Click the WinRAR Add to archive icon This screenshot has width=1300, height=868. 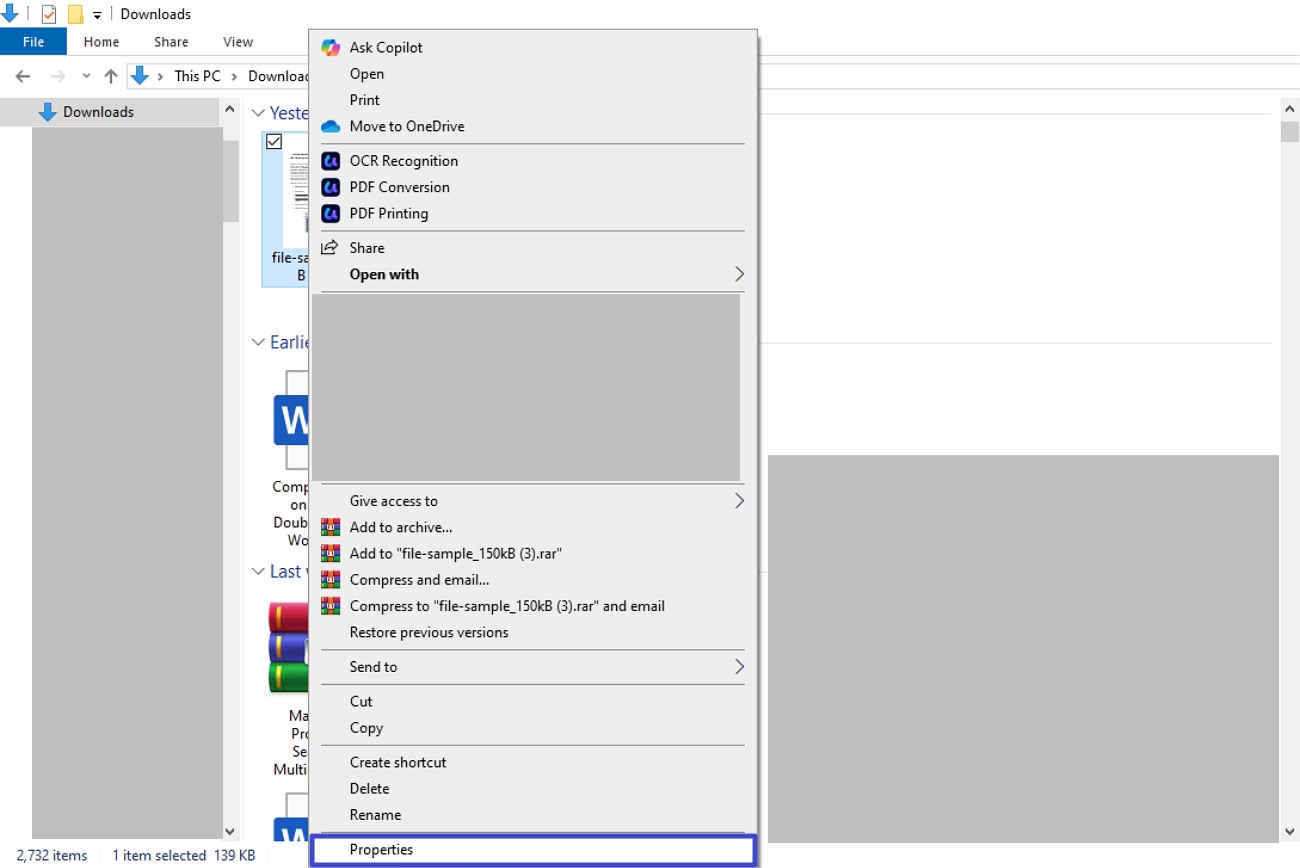[330, 527]
